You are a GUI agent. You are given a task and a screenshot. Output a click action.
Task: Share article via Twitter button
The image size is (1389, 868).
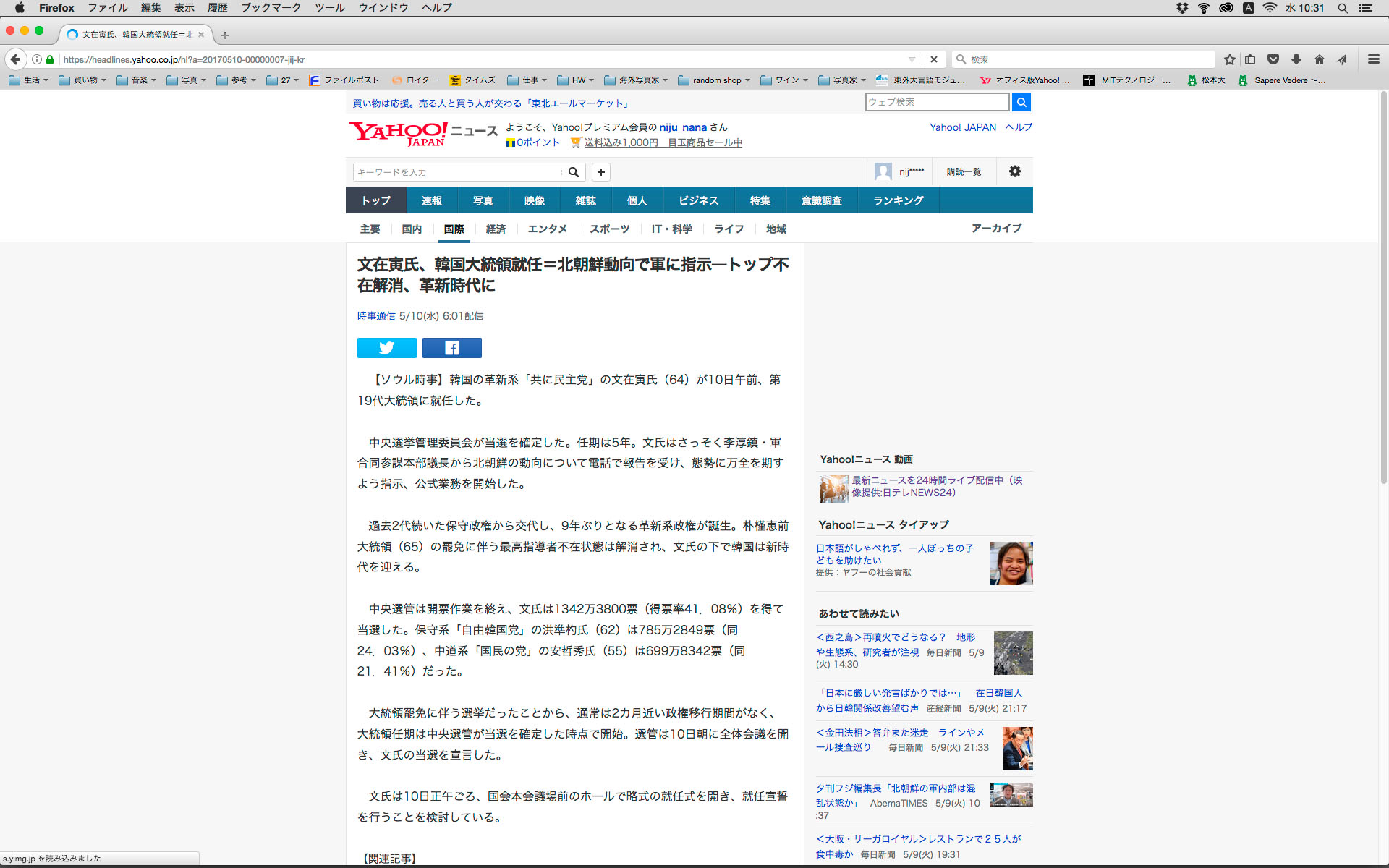[x=386, y=348]
